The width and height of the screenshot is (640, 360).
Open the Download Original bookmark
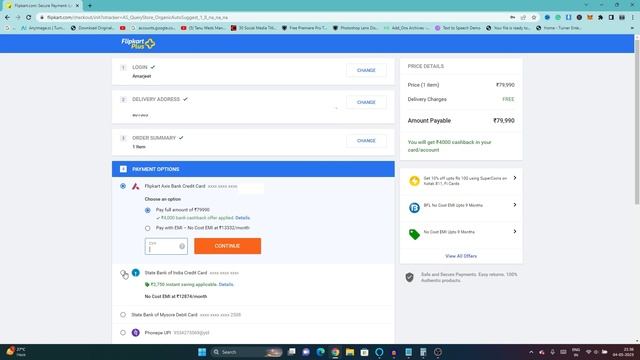[x=93, y=28]
